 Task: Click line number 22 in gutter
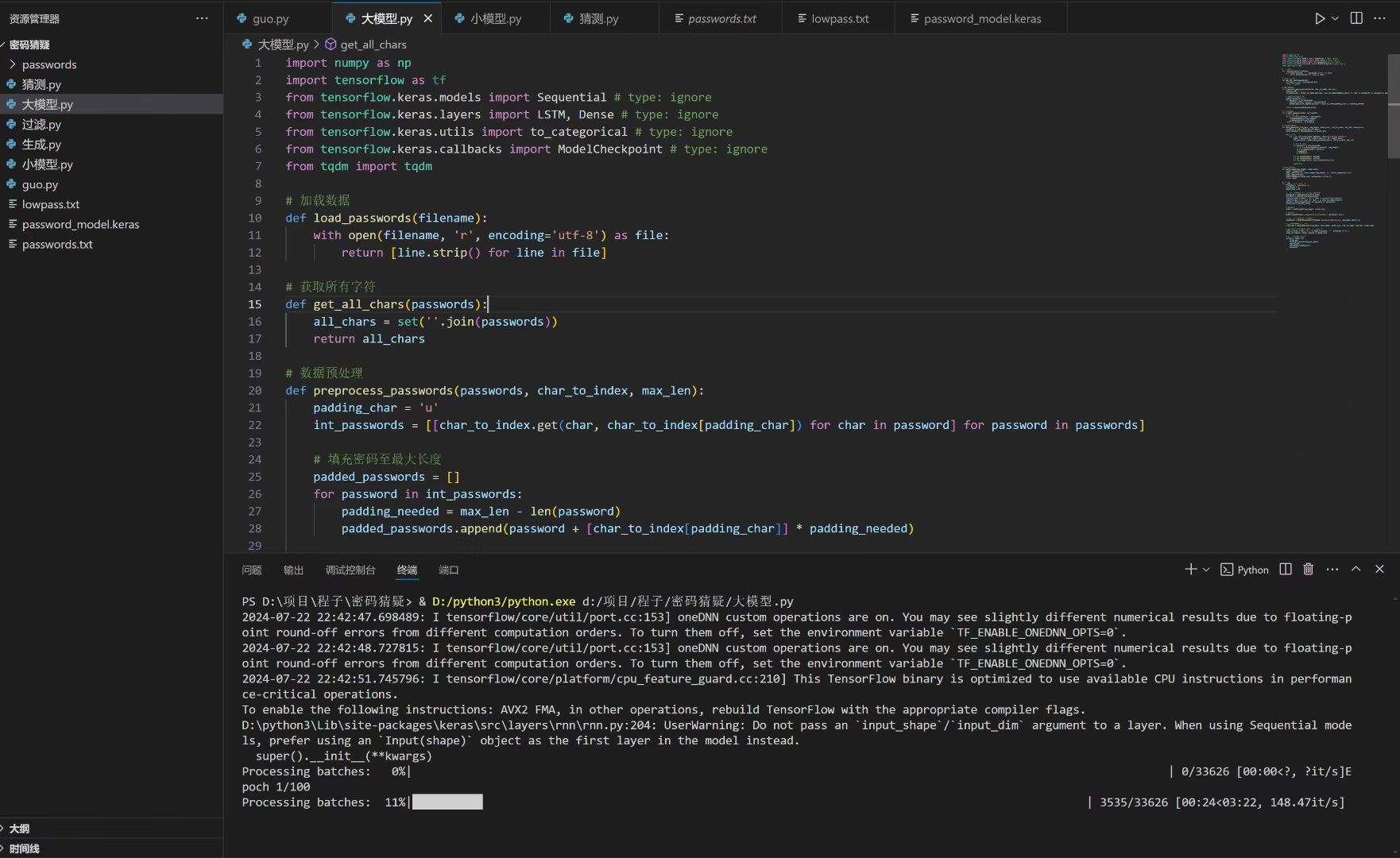click(254, 425)
